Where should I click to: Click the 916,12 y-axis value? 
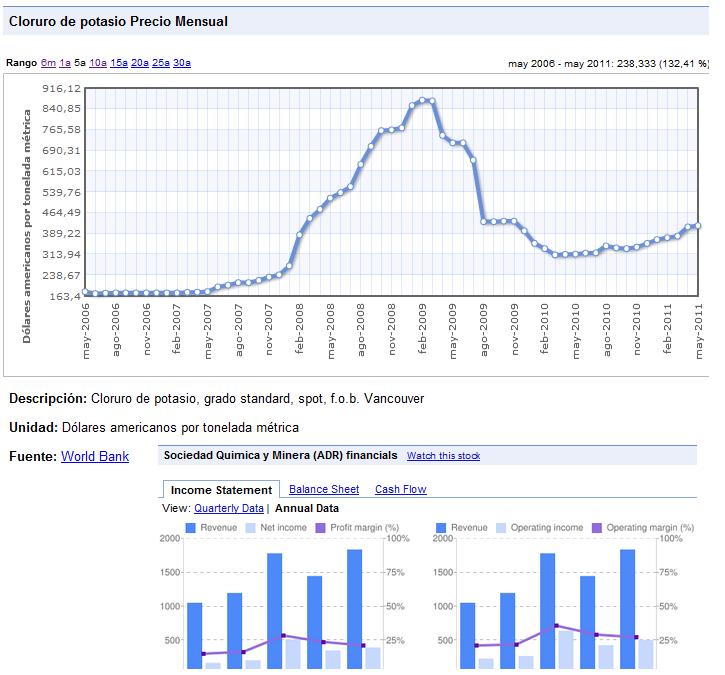pos(61,88)
